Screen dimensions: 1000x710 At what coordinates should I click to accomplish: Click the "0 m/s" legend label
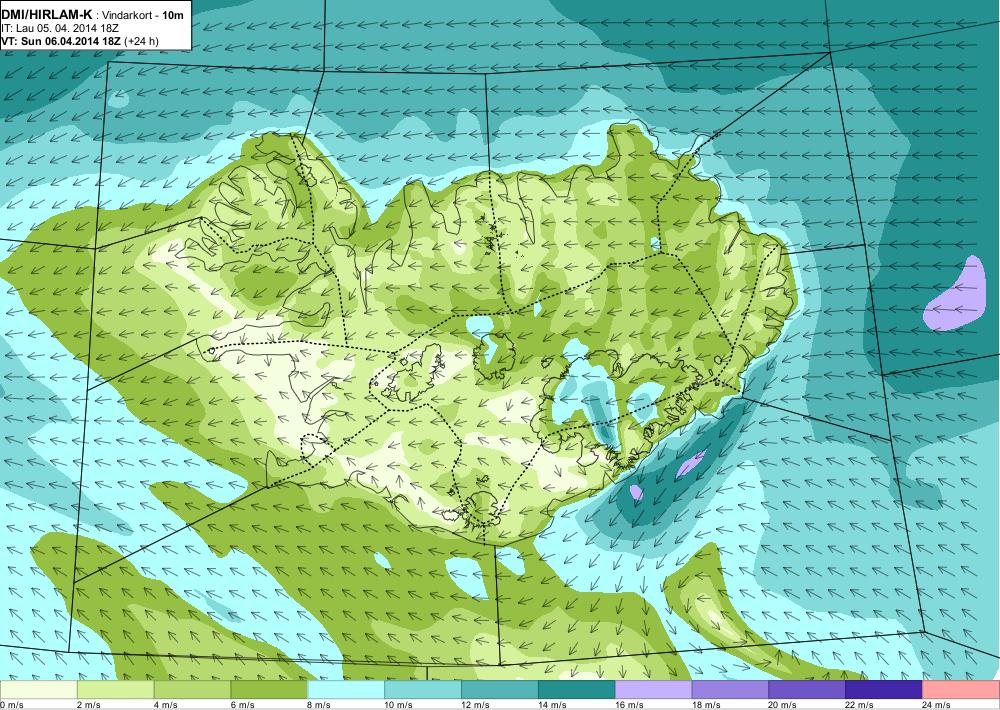click(x=12, y=705)
